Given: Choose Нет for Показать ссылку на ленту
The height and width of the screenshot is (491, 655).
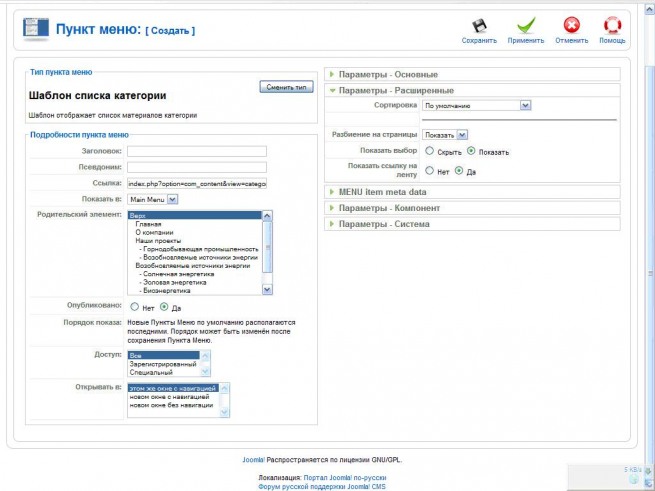Looking at the screenshot, I should pyautogui.click(x=429, y=170).
